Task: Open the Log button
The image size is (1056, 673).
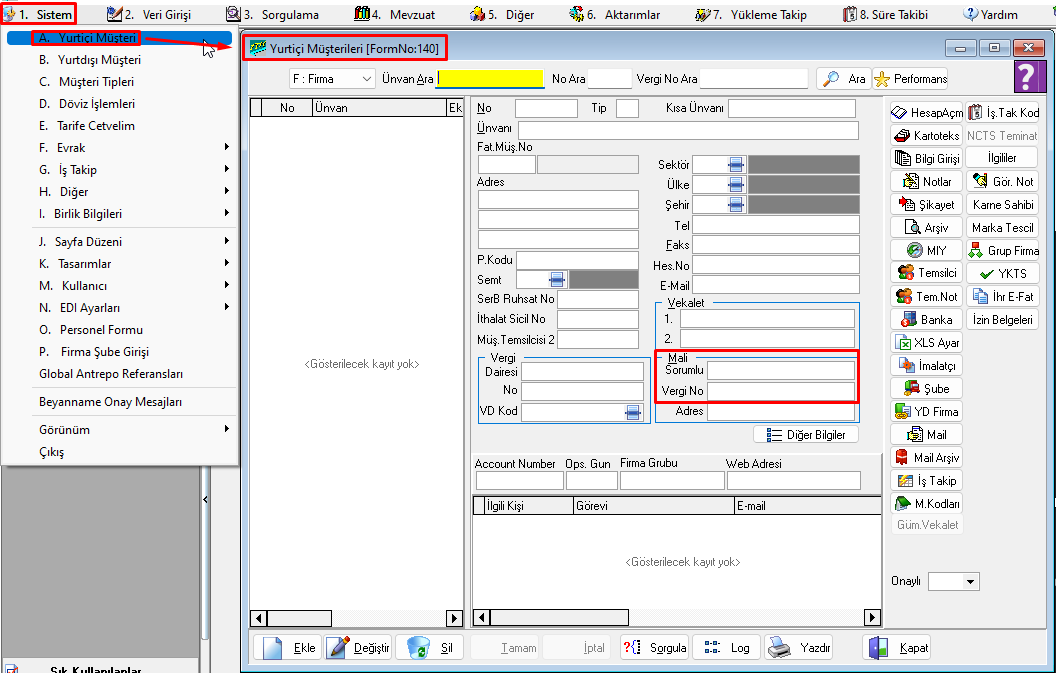Action: coord(727,647)
